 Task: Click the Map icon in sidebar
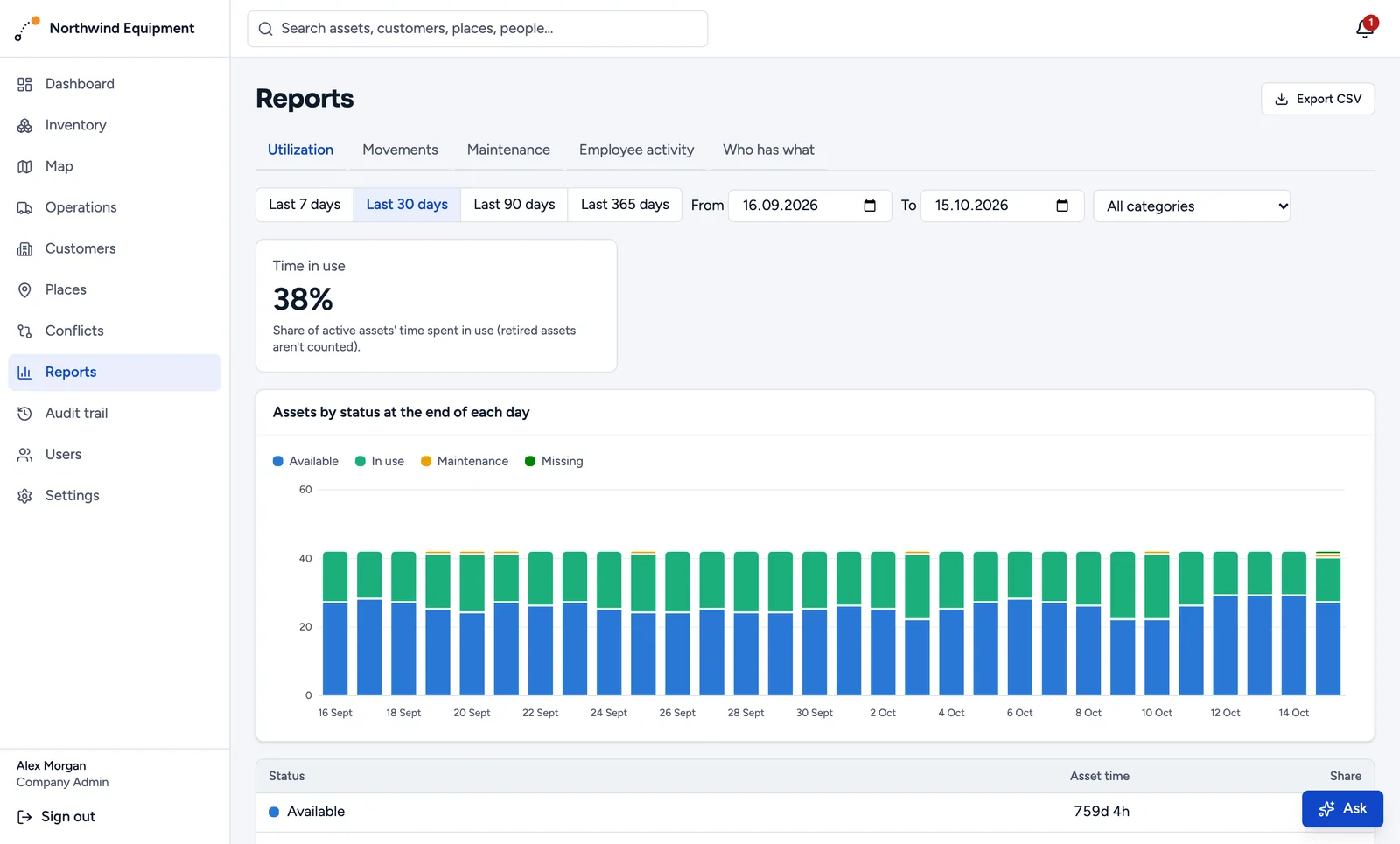click(24, 166)
